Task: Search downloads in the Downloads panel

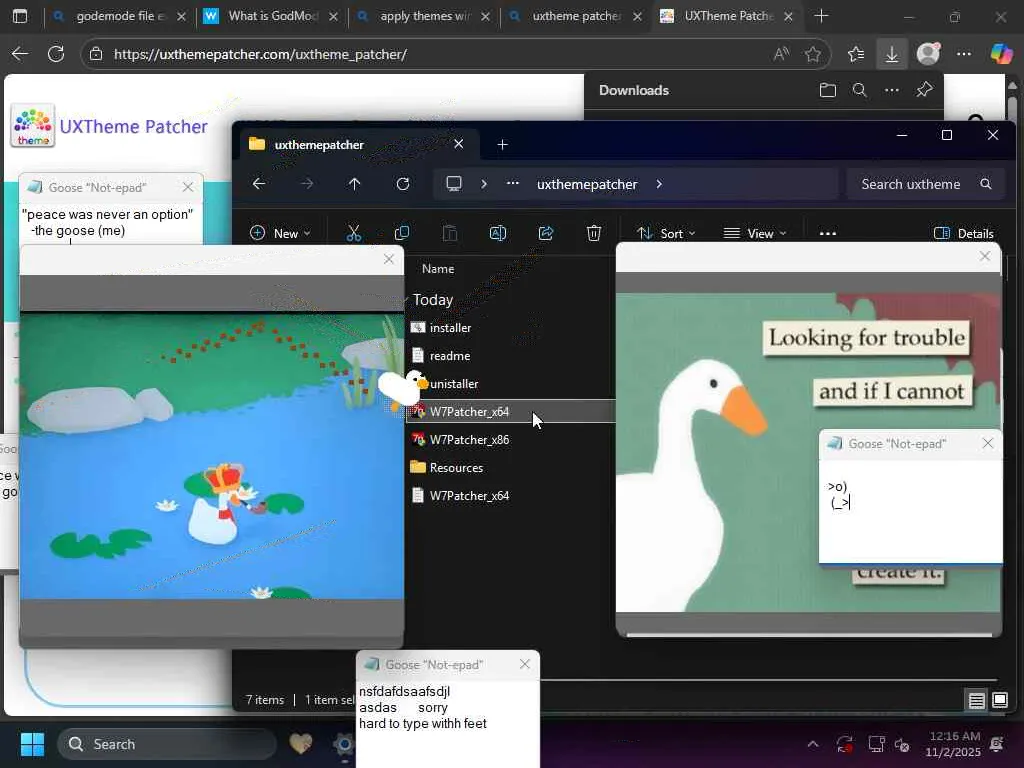Action: [859, 90]
